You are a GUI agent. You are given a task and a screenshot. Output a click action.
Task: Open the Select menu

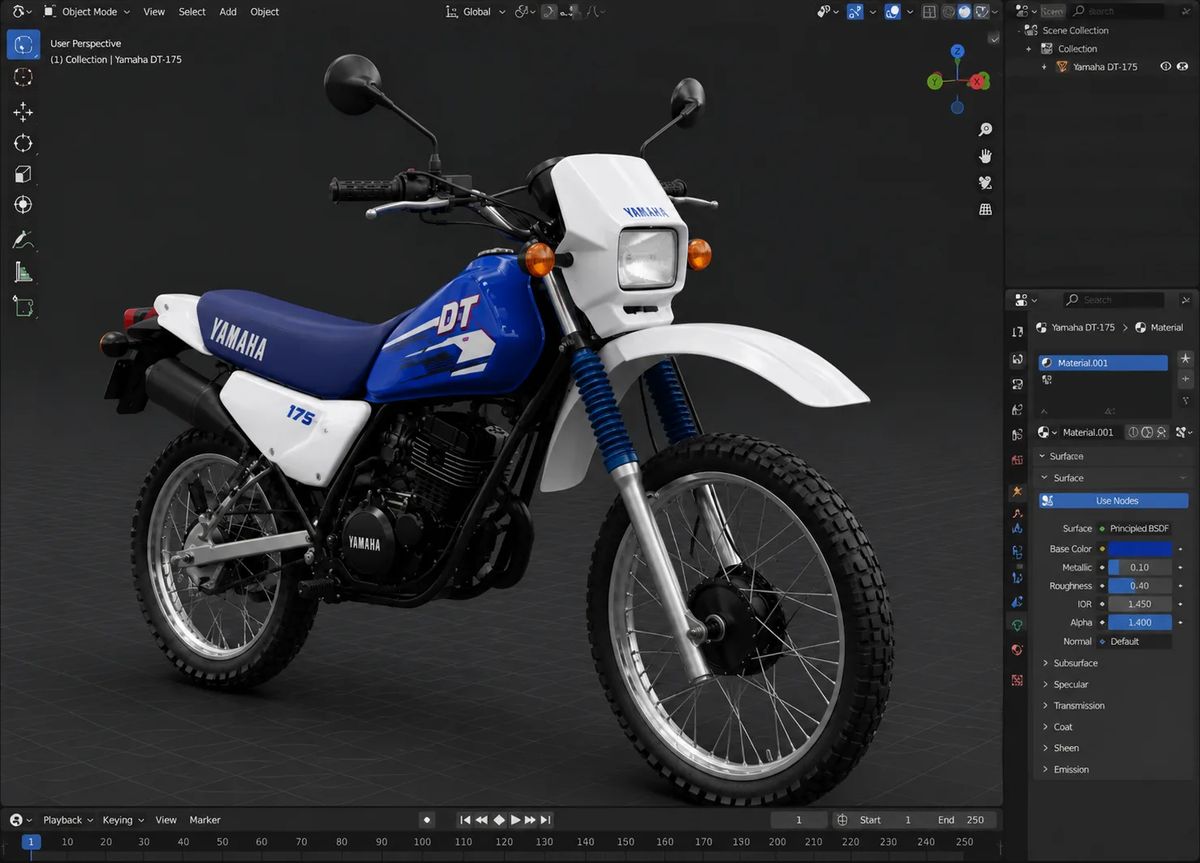[x=192, y=12]
